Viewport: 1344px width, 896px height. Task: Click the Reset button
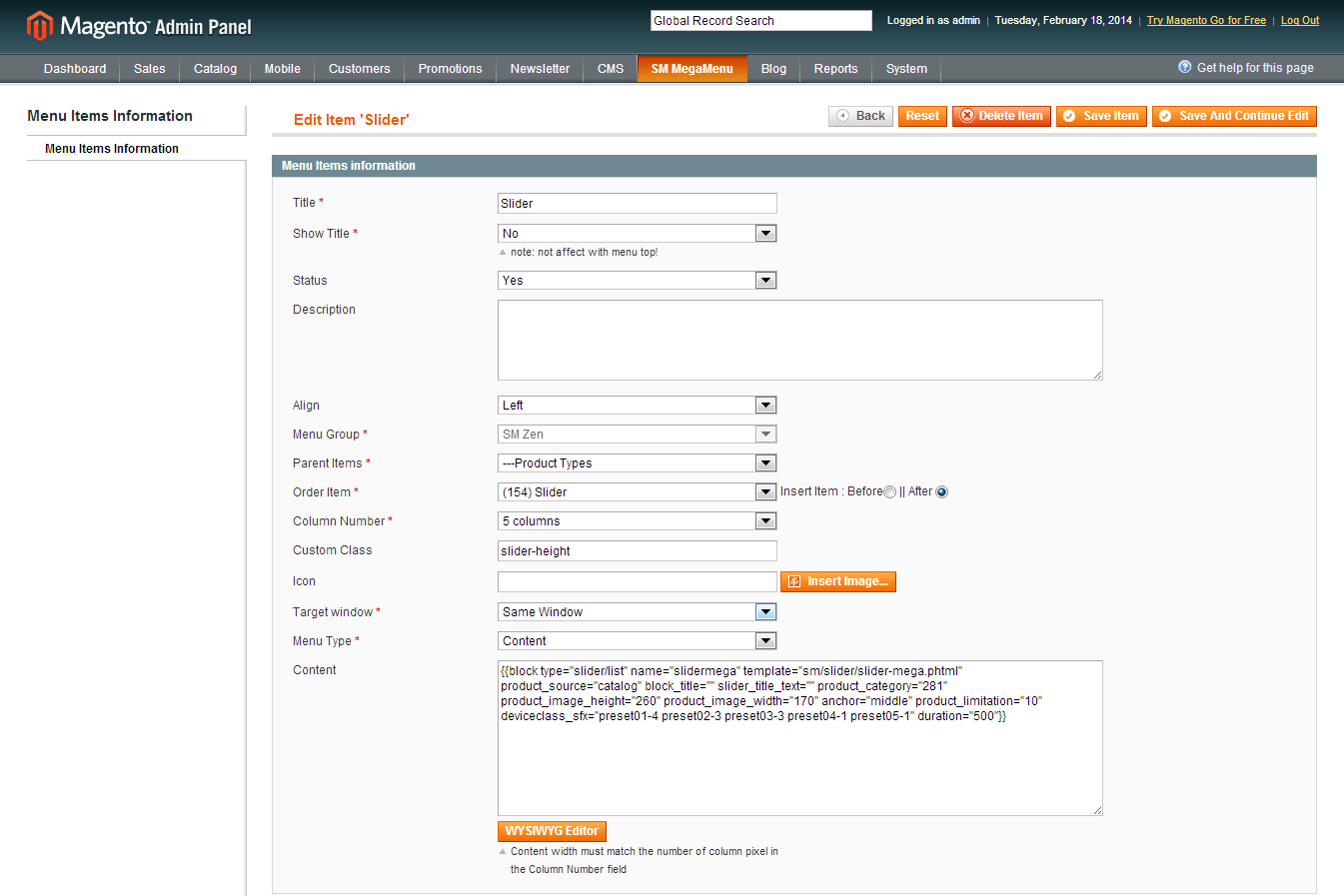tap(922, 116)
